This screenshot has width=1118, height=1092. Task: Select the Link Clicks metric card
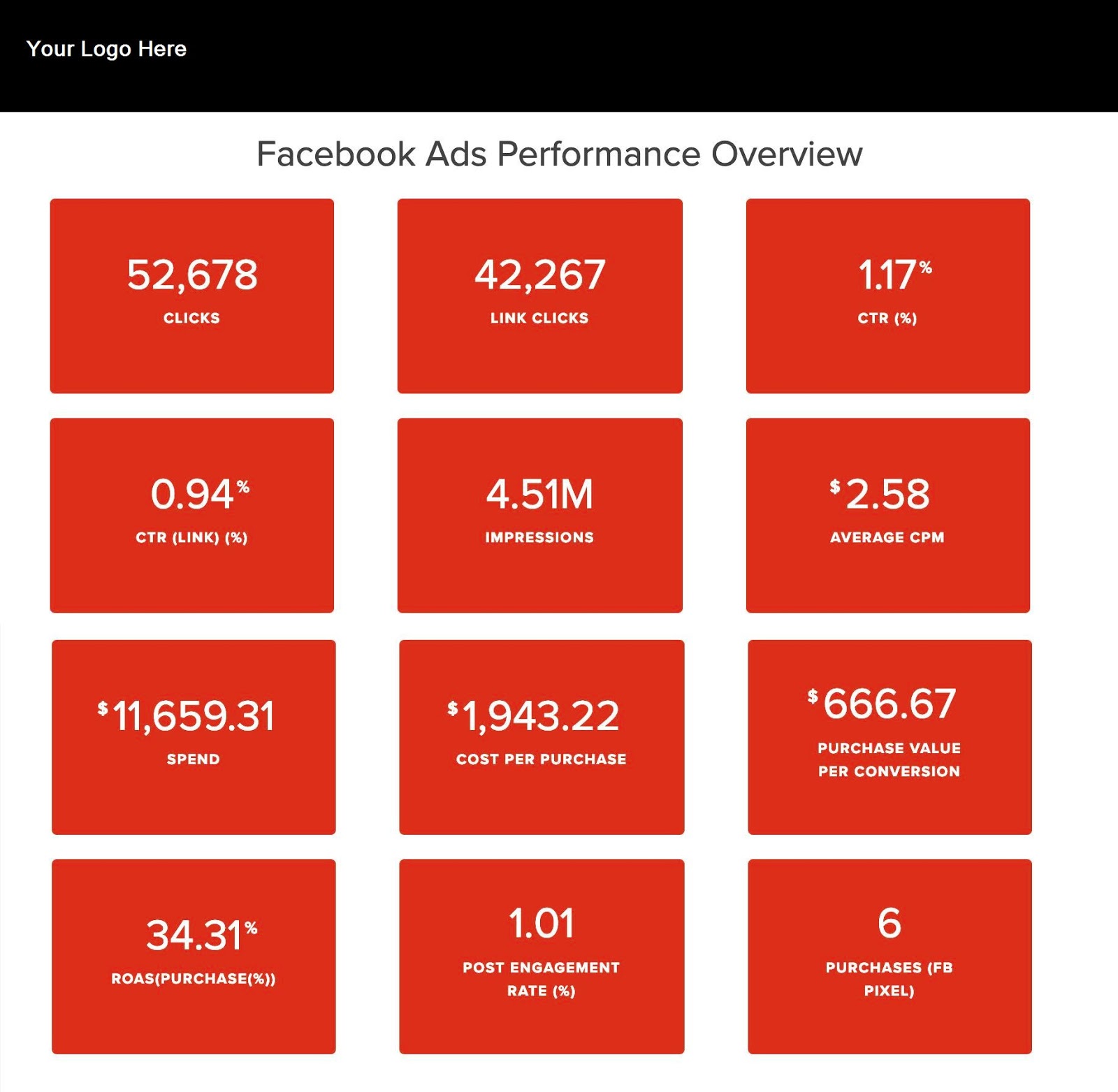(539, 295)
